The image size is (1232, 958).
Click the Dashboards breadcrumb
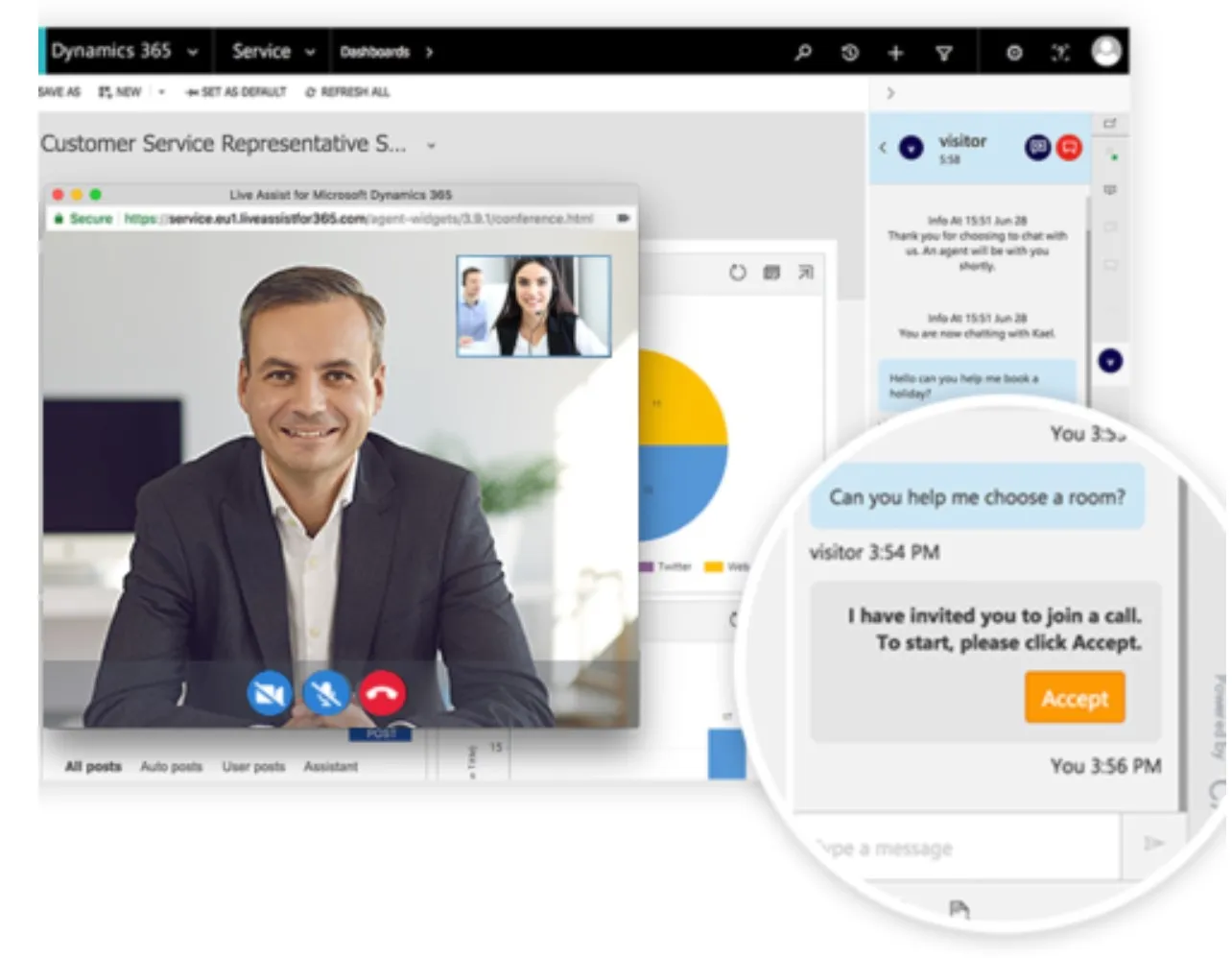(x=375, y=52)
